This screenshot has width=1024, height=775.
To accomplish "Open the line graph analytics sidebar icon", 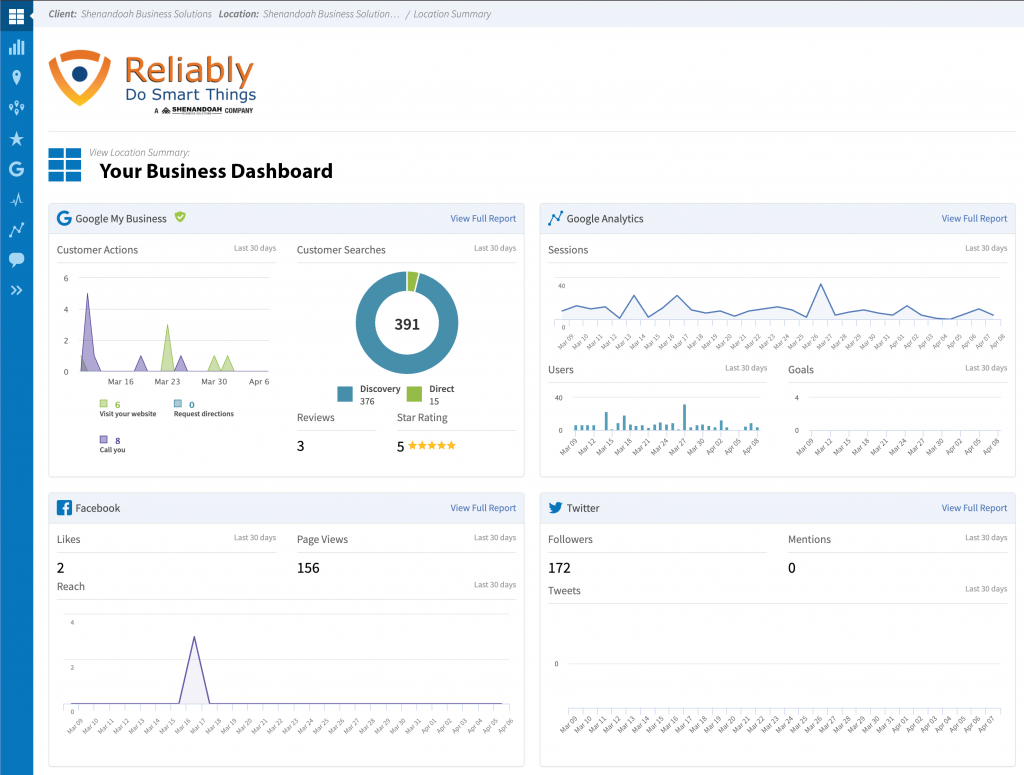I will point(16,229).
